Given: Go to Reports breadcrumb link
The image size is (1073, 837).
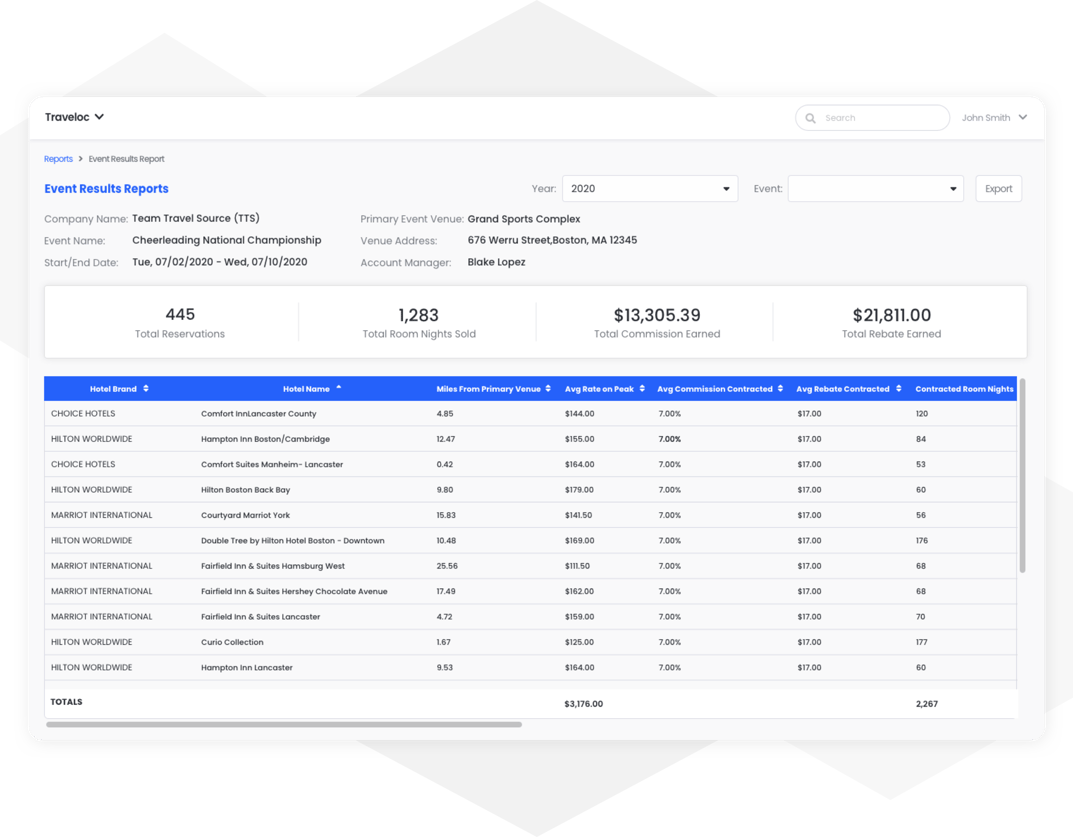Looking at the screenshot, I should [58, 159].
